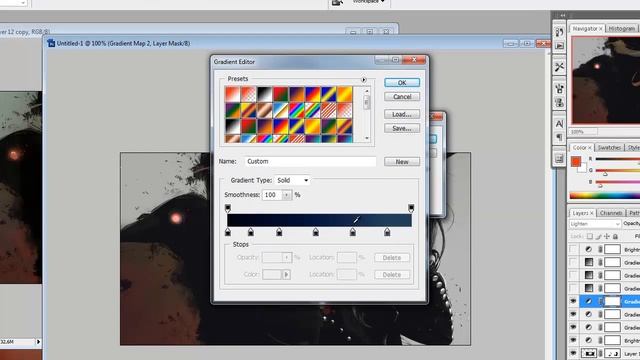
Task: Click the Load... button
Action: click(402, 114)
